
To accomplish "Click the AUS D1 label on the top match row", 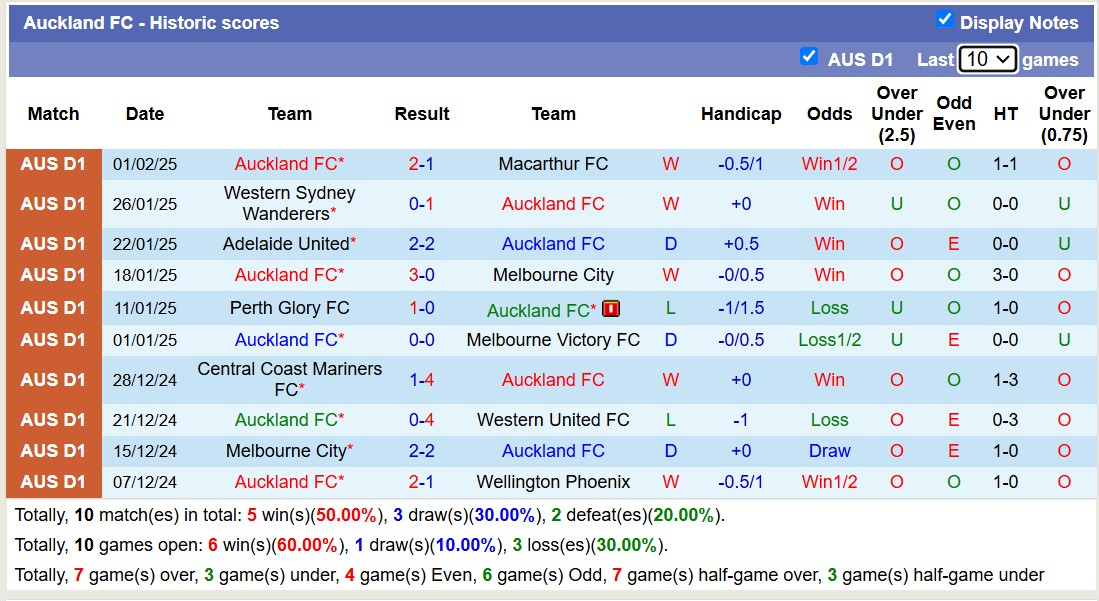I will (x=52, y=164).
